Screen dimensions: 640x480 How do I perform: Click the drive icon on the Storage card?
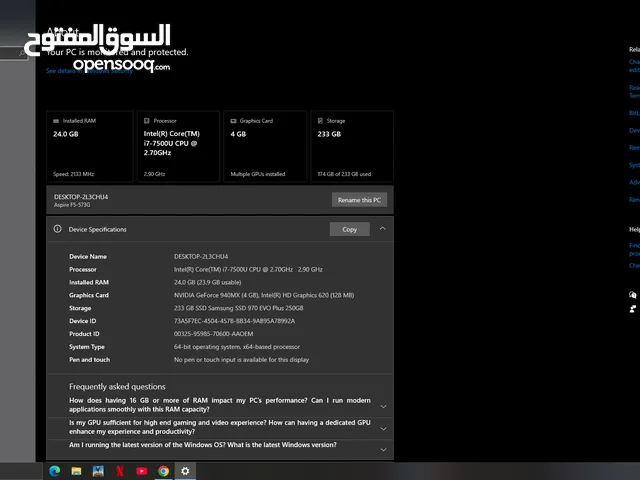click(x=320, y=121)
